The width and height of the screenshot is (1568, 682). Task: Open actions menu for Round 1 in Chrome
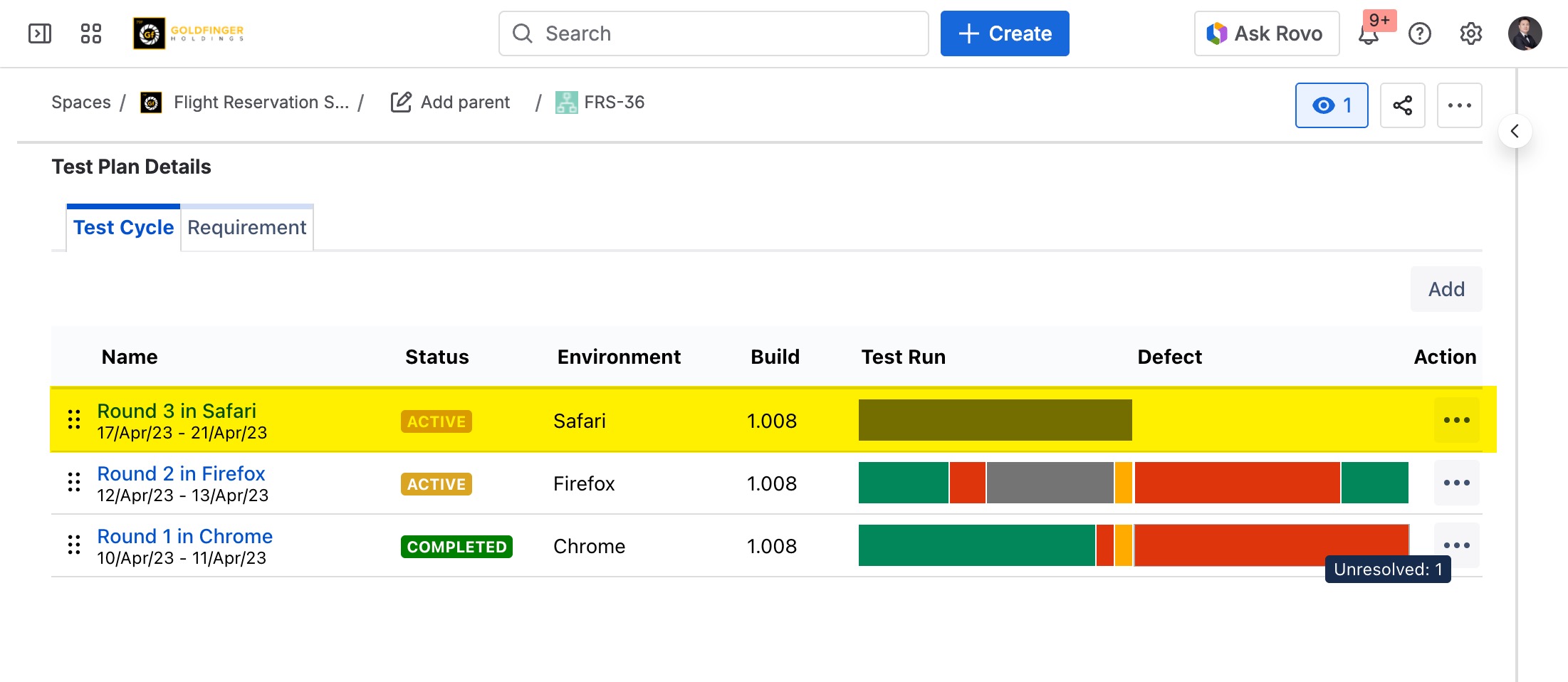pyautogui.click(x=1456, y=545)
